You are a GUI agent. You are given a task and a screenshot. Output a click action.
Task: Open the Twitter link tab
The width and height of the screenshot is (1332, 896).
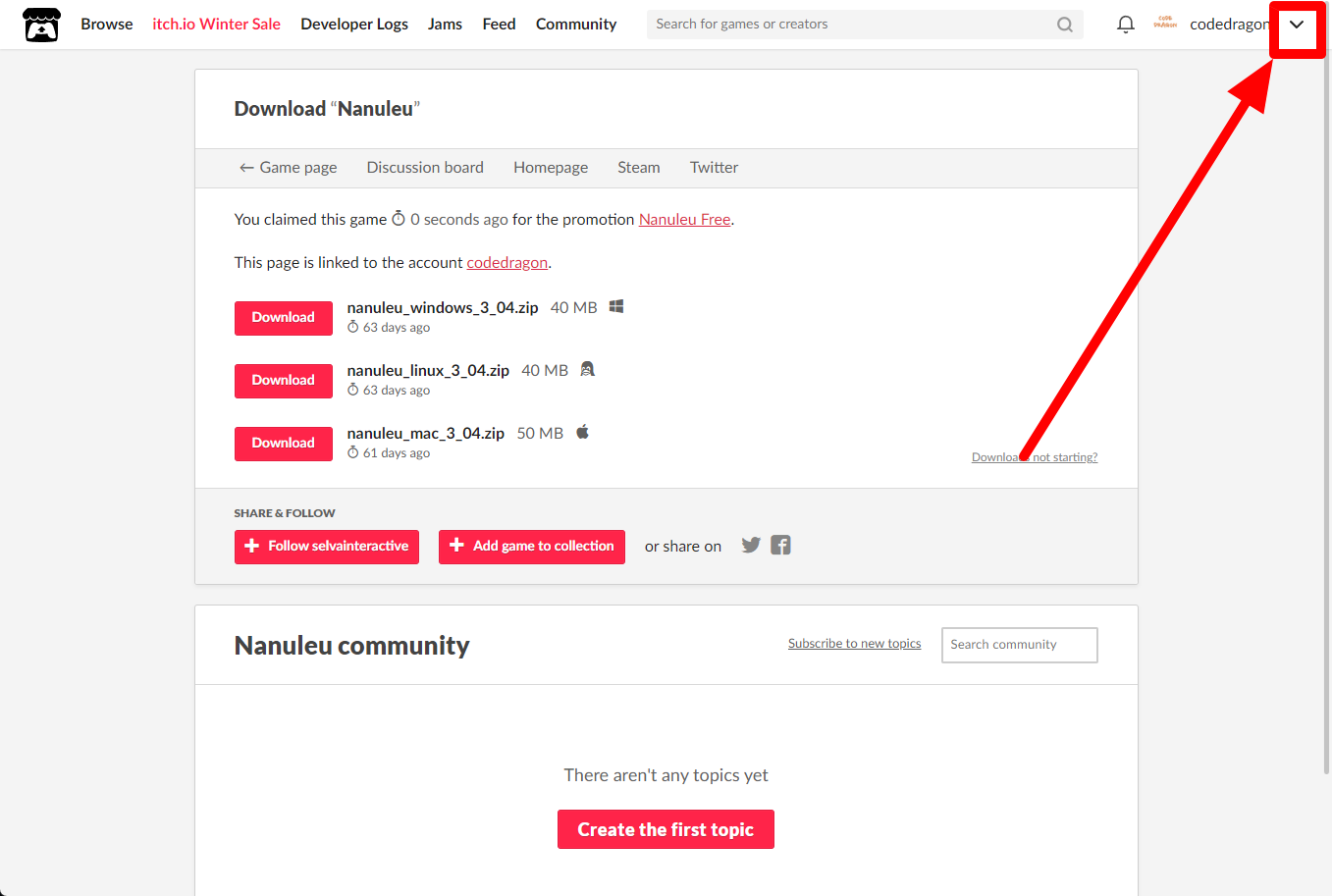(714, 168)
